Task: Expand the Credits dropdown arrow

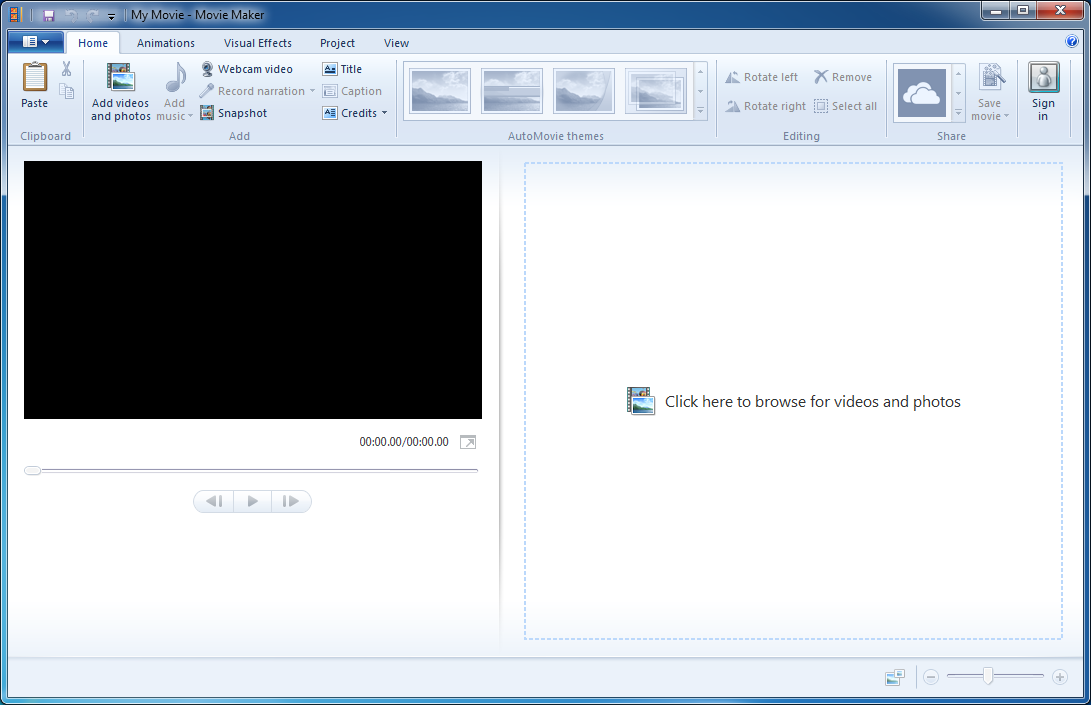Action: pos(384,113)
